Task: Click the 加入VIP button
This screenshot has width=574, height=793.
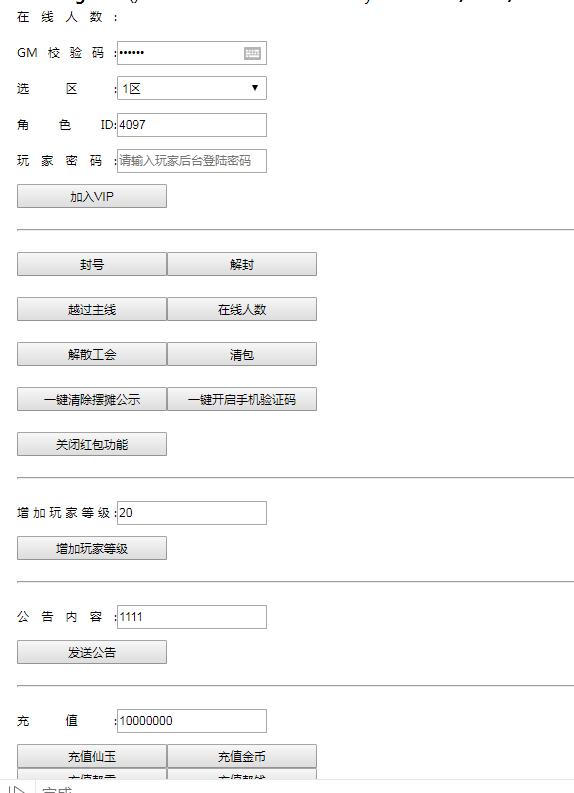Action: pyautogui.click(x=92, y=196)
